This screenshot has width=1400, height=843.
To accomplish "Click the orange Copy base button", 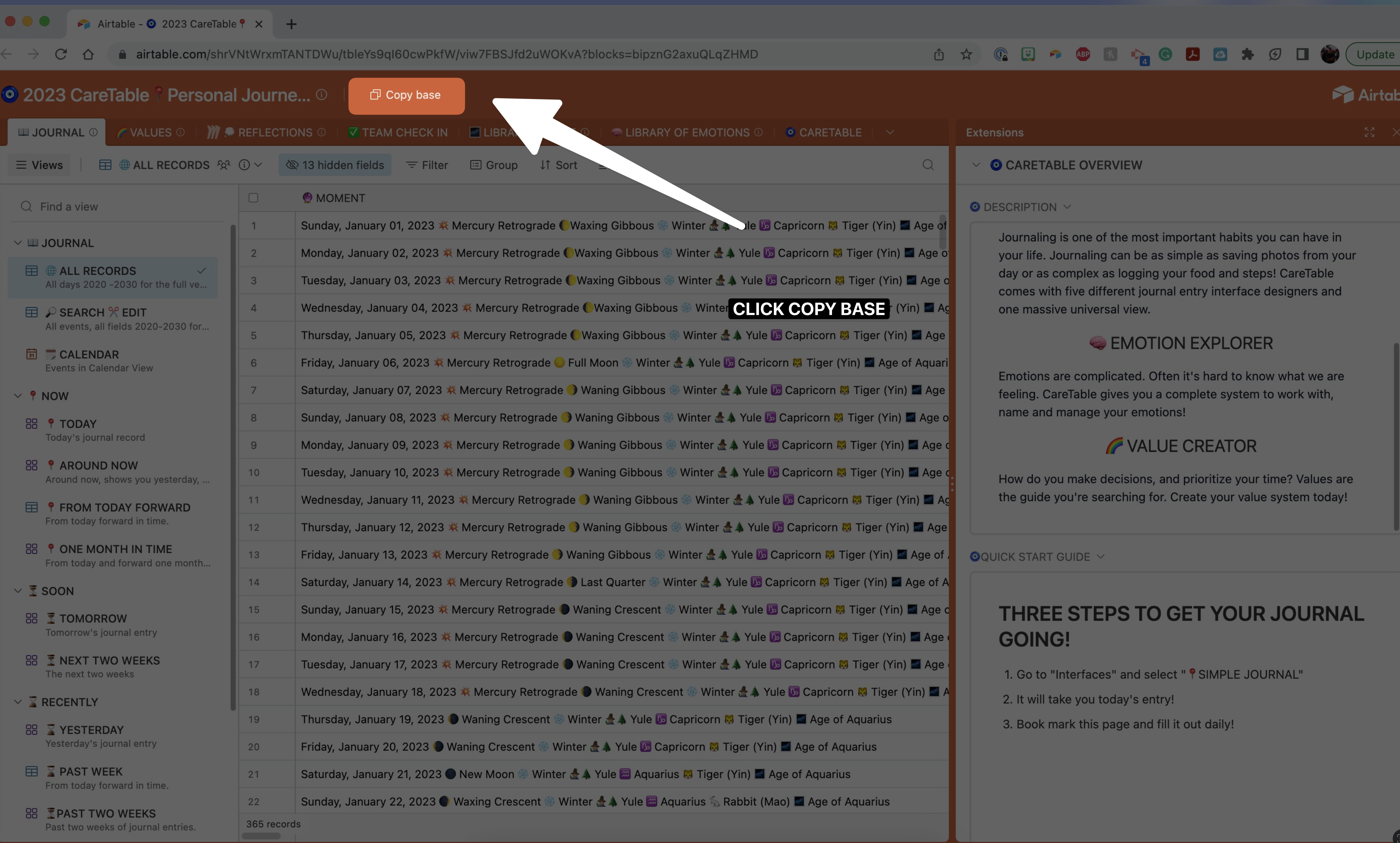I will coord(406,95).
